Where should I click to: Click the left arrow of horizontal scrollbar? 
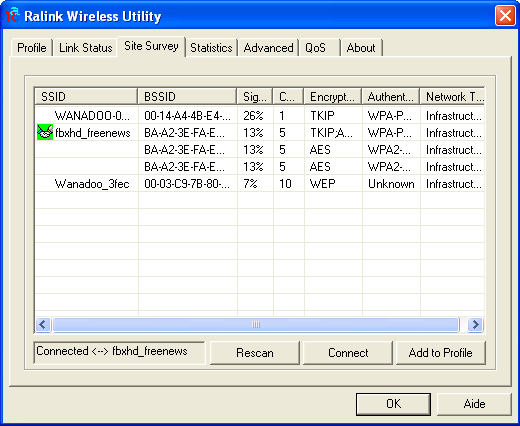[x=43, y=324]
